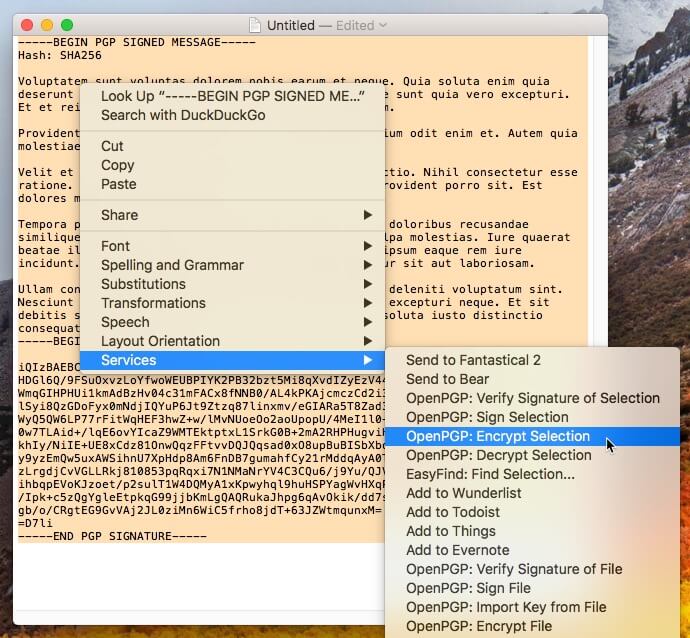Choose Search with DuckDuckGo
Screen dimensions: 690x638
(x=232, y=115)
